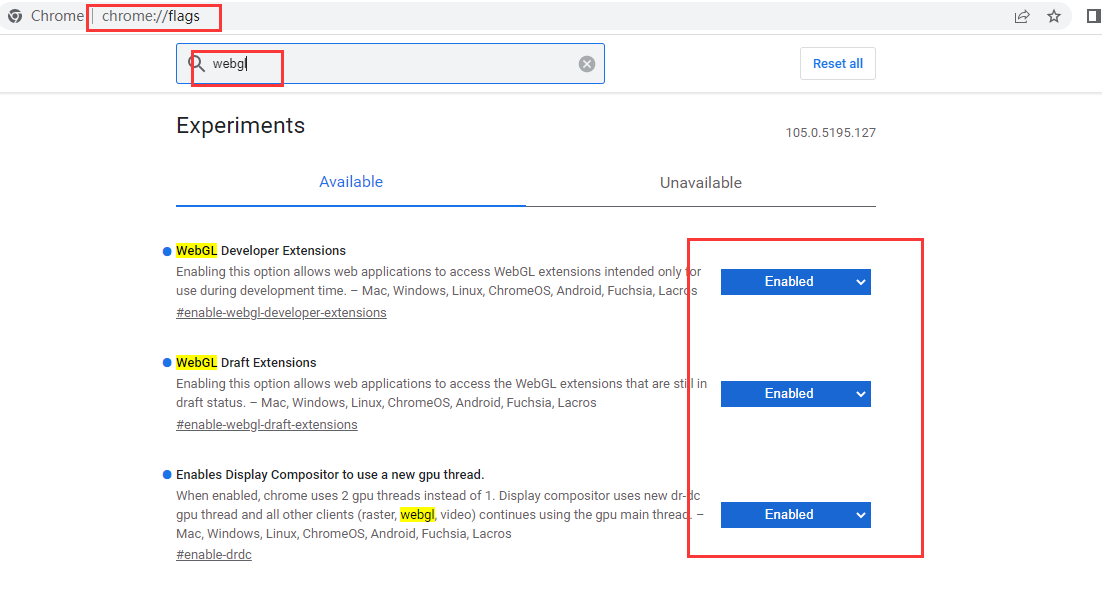Click the version number 105.0.5195.127
Screen dimensions: 1102x609
coord(831,133)
